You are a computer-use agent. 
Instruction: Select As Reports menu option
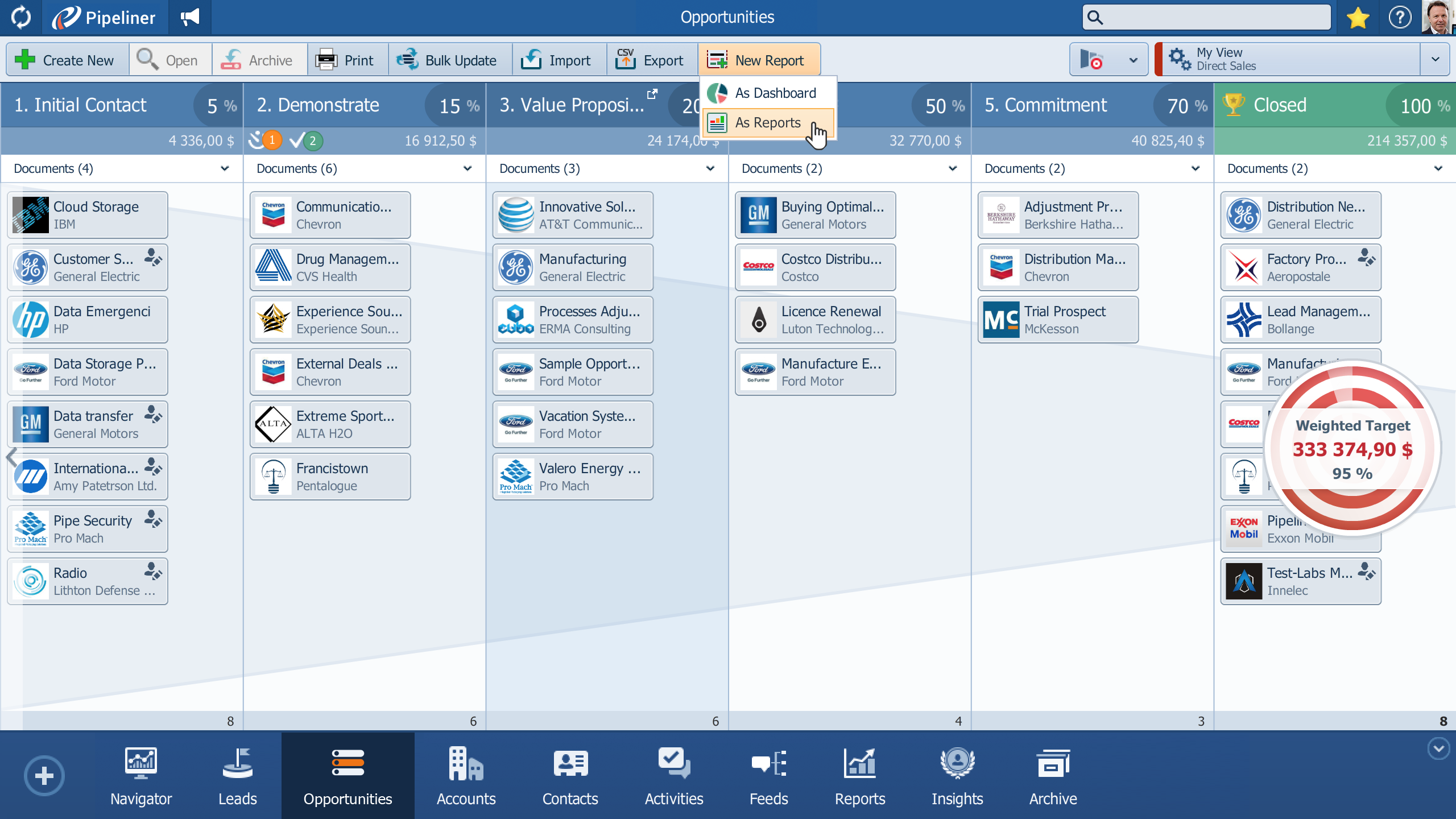tap(767, 123)
